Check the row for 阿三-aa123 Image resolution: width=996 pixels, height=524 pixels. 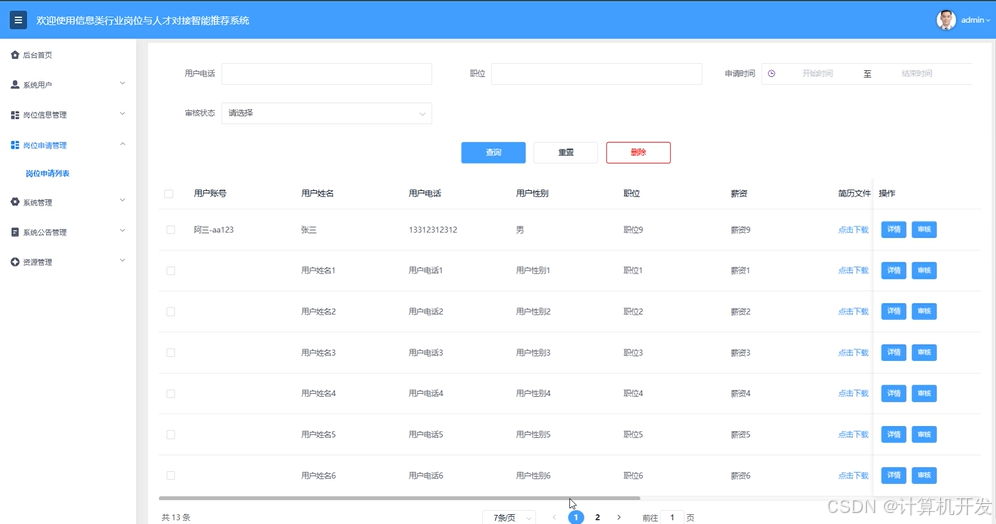[170, 230]
